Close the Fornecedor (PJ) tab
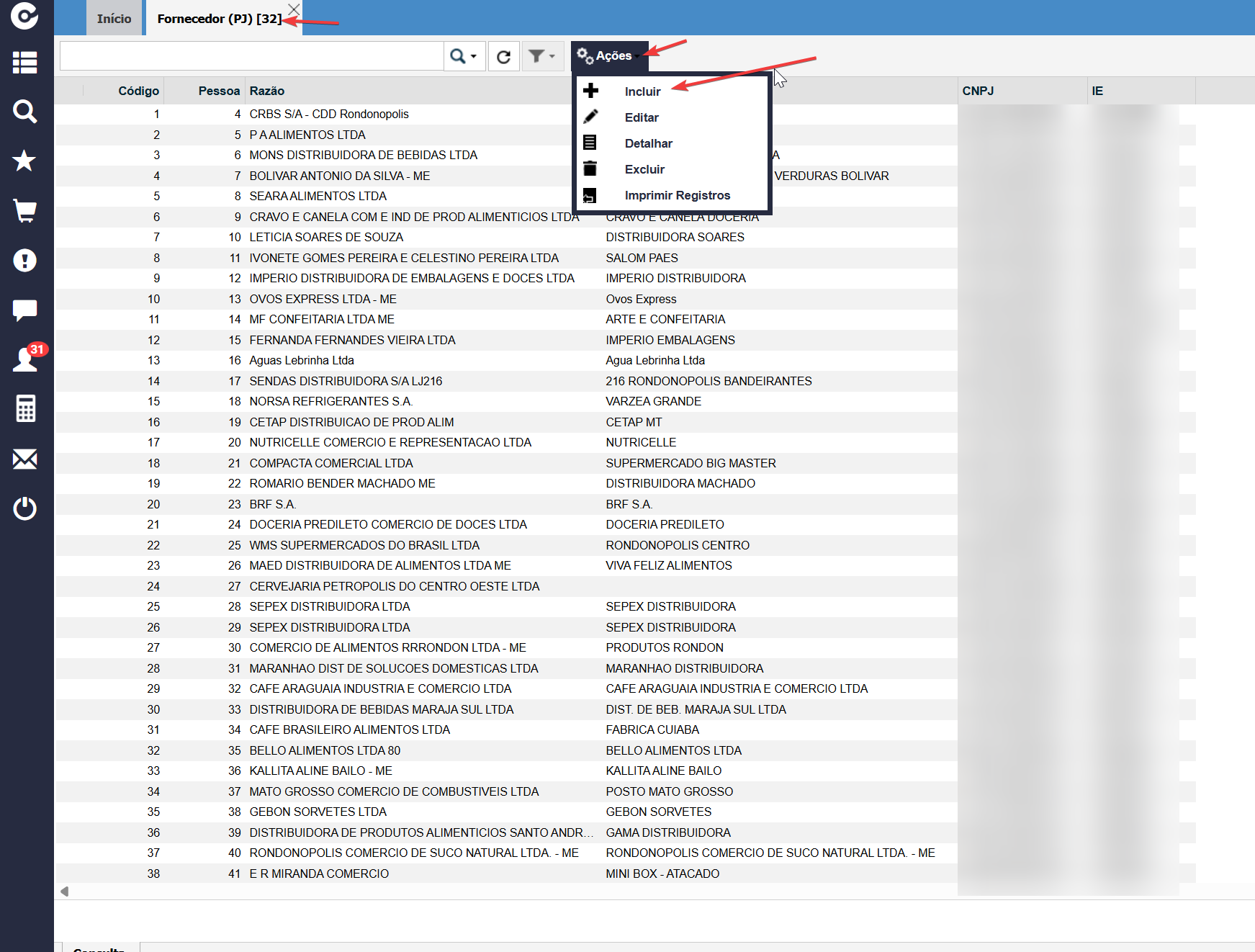The width and height of the screenshot is (1255, 952). (294, 9)
